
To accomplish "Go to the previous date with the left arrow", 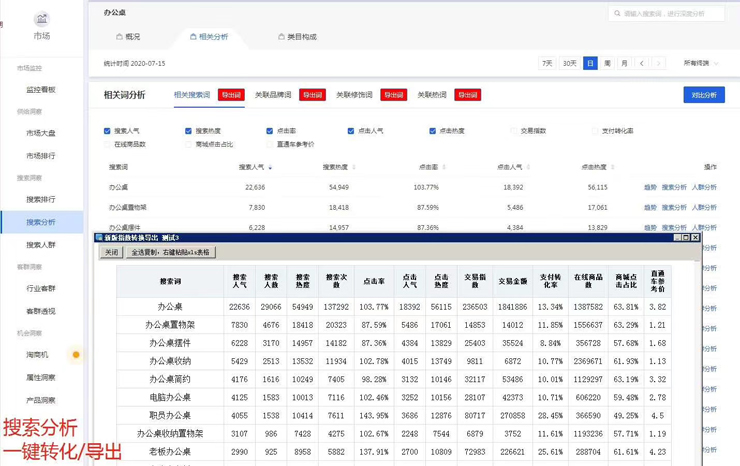I will pos(641,63).
